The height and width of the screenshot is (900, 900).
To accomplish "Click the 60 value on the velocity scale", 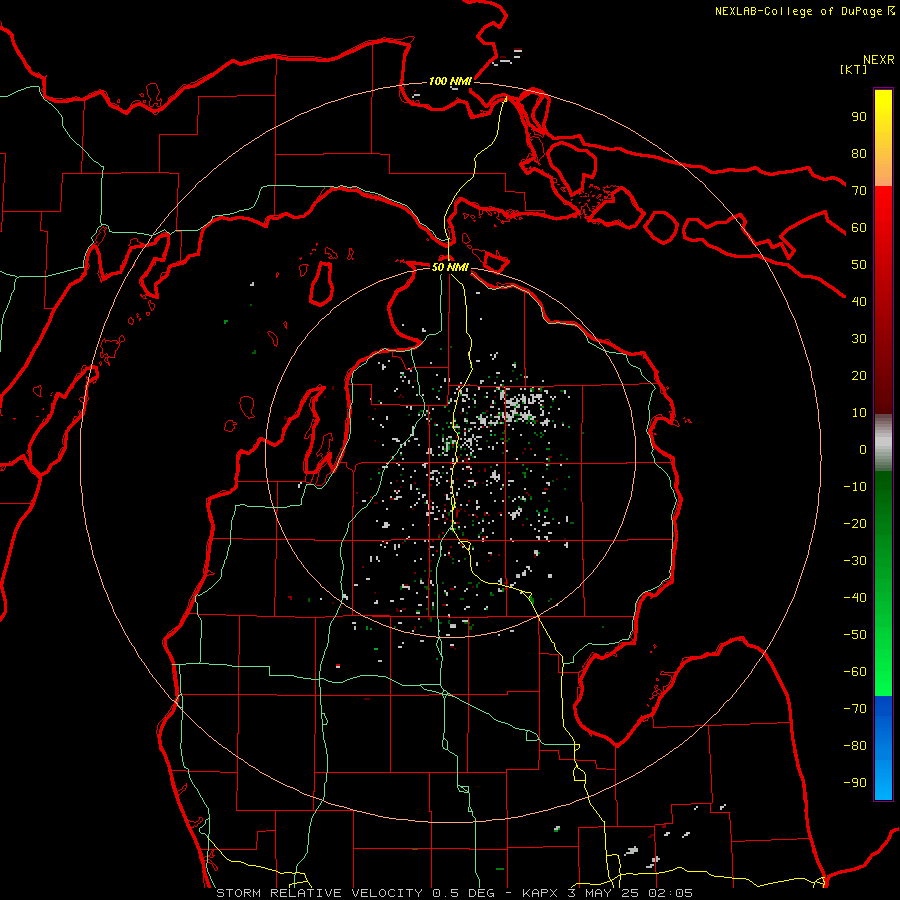I will [859, 227].
